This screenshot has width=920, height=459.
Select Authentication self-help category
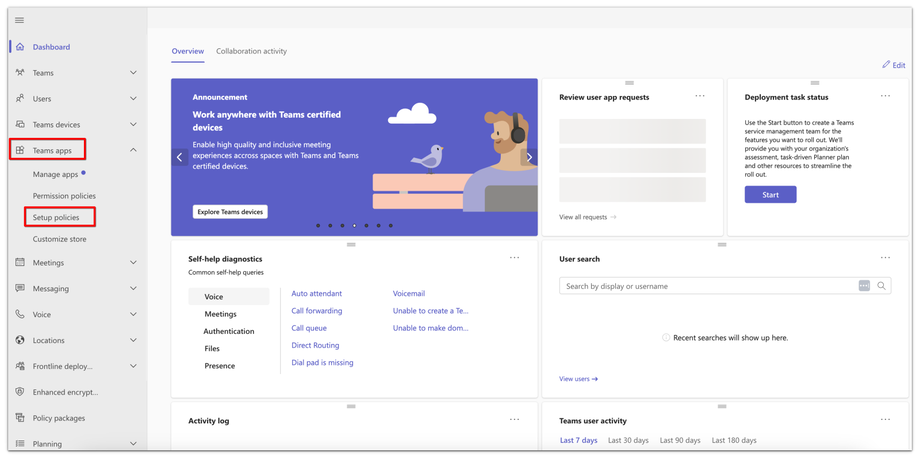pyautogui.click(x=229, y=331)
